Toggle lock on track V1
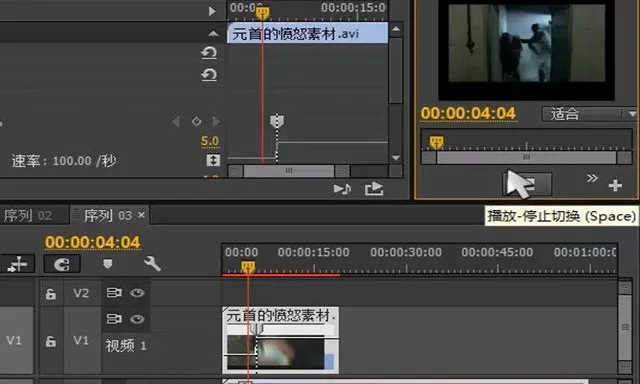 (51, 341)
